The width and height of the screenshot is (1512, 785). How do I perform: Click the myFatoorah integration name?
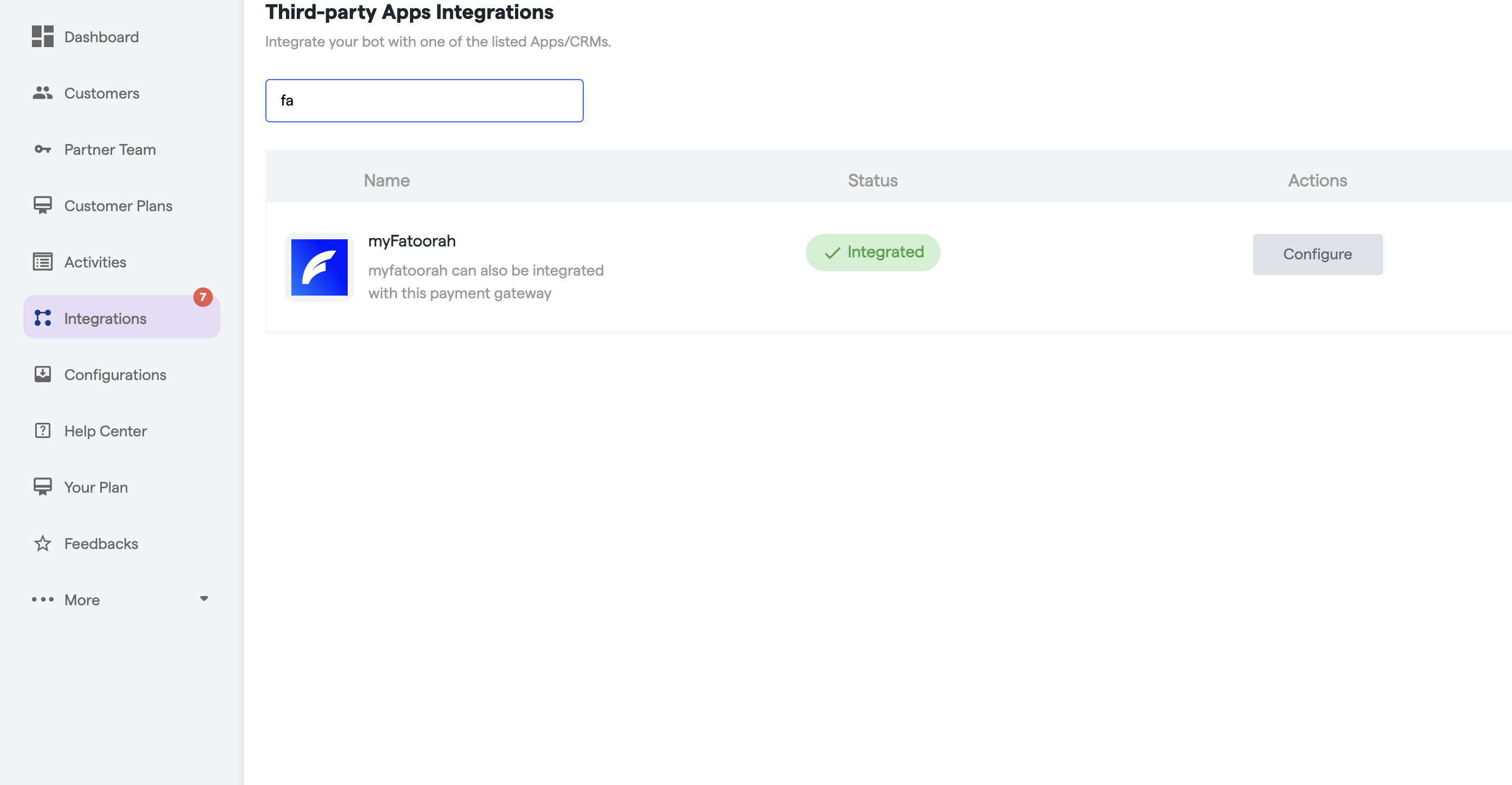tap(412, 241)
